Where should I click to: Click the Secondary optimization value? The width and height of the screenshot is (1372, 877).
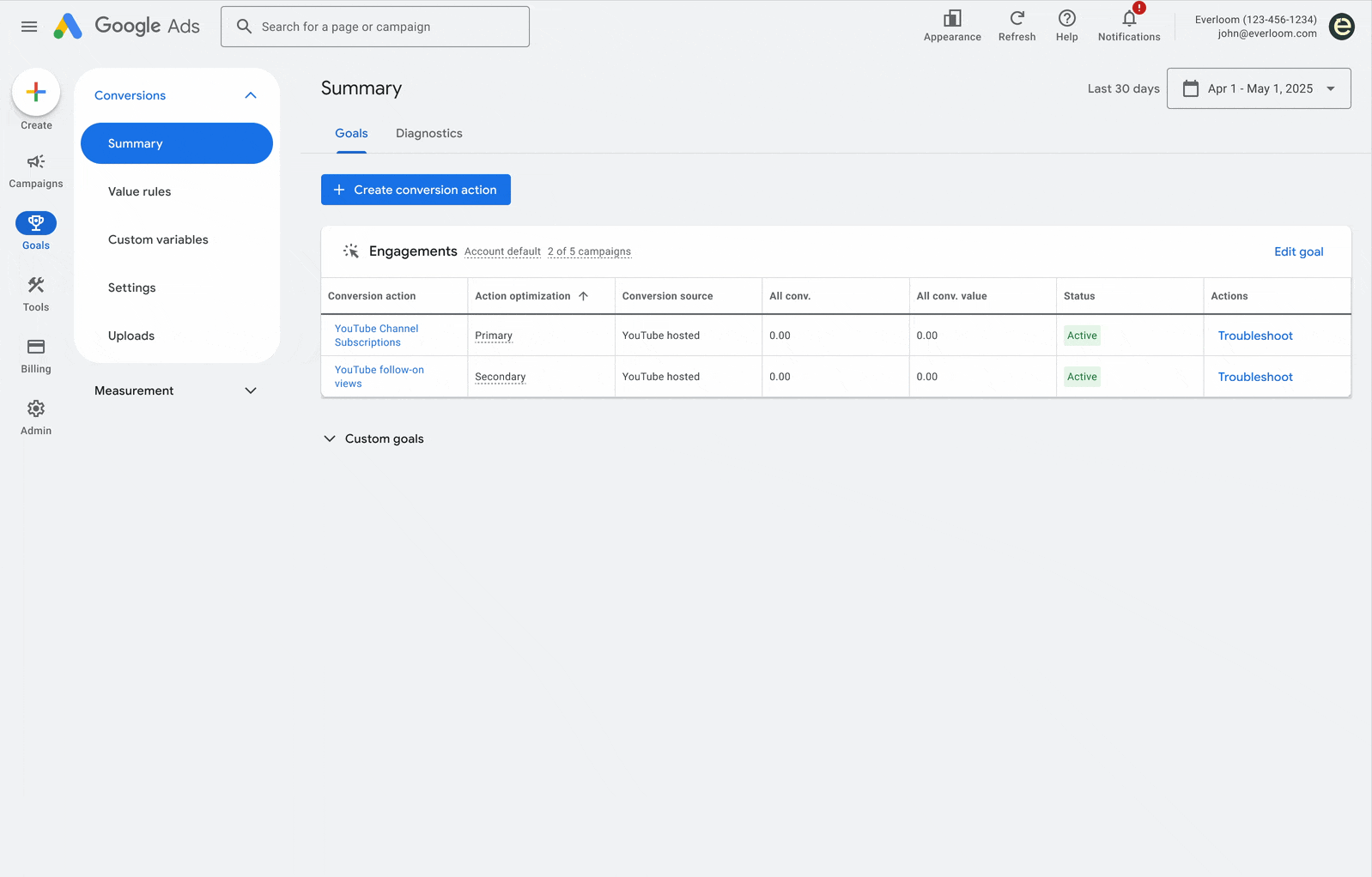click(x=500, y=377)
